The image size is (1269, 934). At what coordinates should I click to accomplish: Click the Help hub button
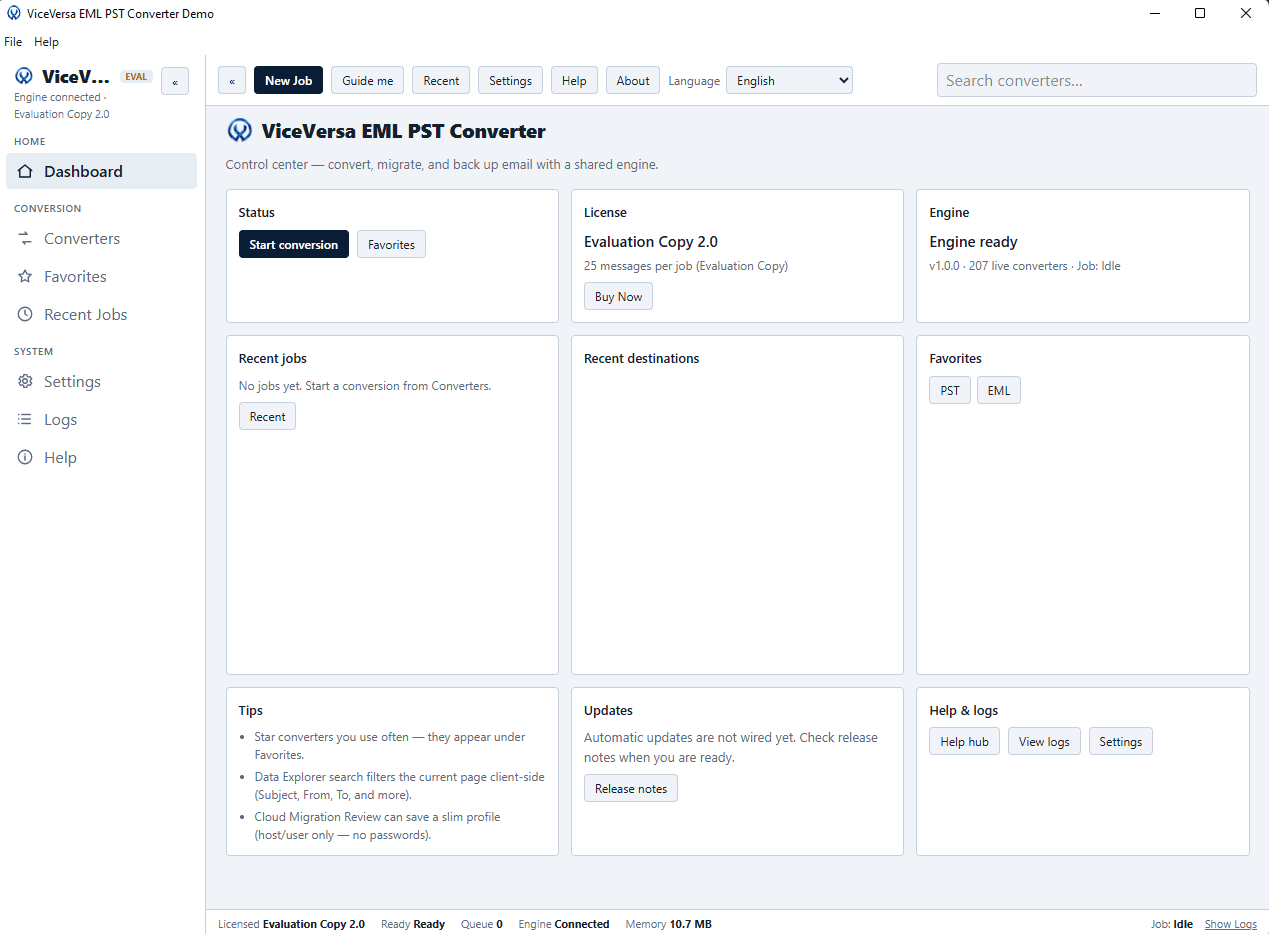[x=964, y=741]
